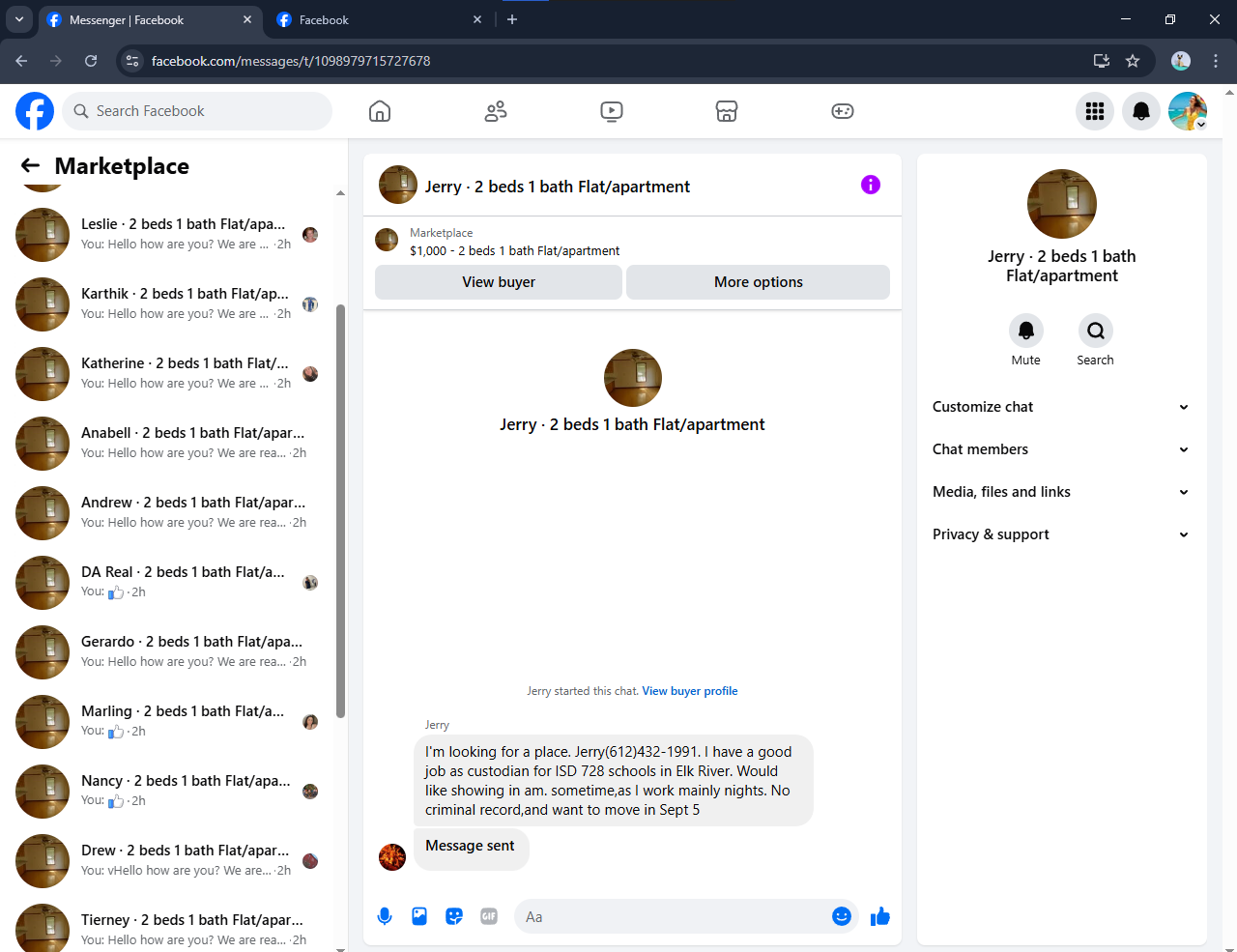Screen dimensions: 1237x952
Task: Mute the conversation bell icon
Action: pyautogui.click(x=1026, y=331)
